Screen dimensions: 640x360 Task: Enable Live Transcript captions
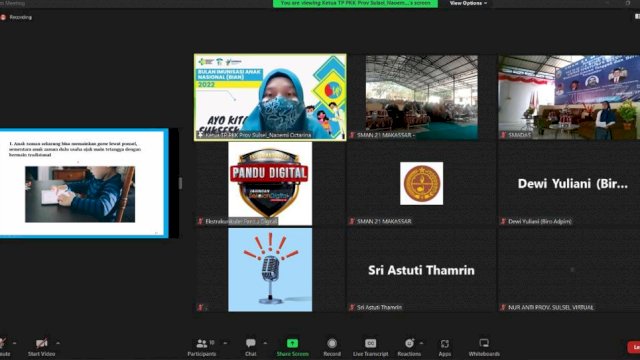(x=370, y=347)
